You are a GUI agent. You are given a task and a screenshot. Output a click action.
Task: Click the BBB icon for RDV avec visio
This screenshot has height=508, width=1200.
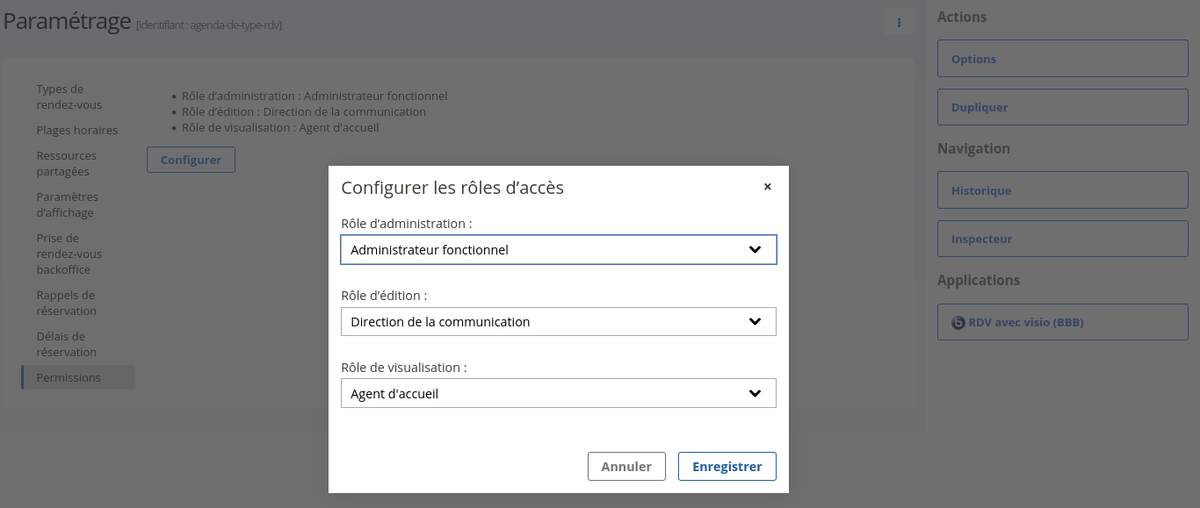958,323
